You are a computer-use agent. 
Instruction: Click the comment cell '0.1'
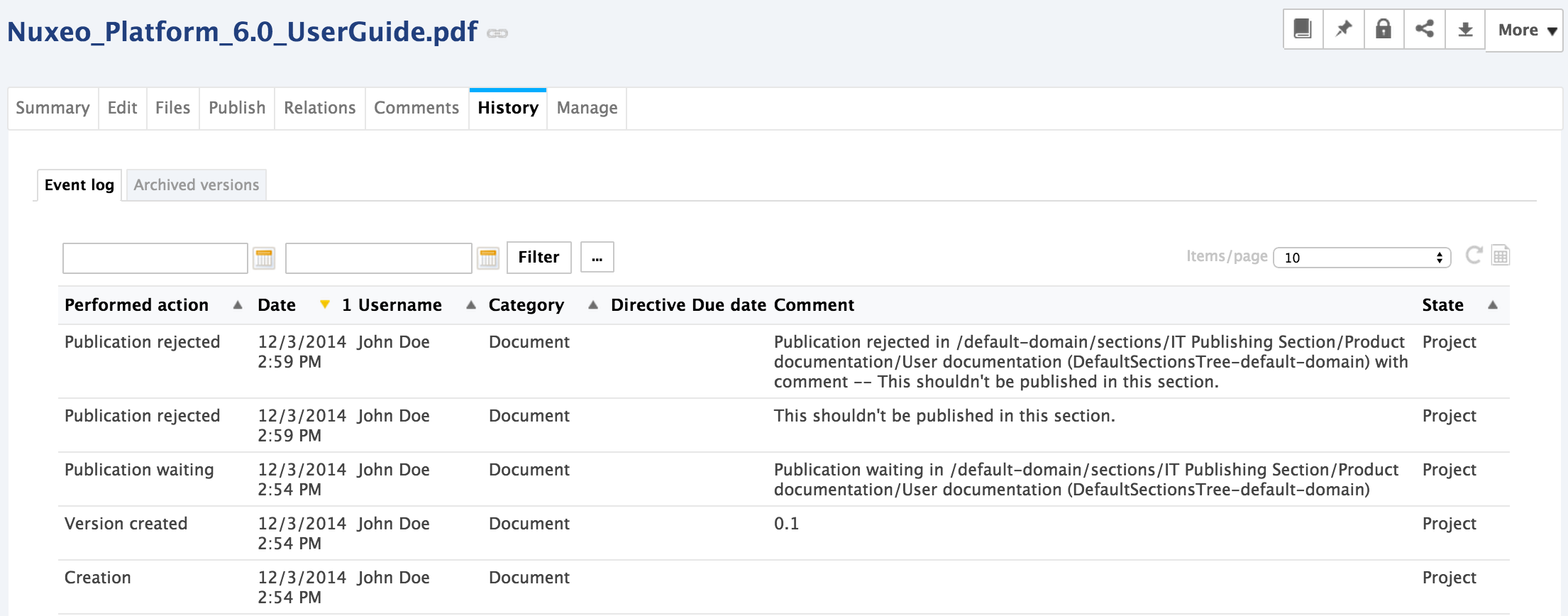pos(786,524)
